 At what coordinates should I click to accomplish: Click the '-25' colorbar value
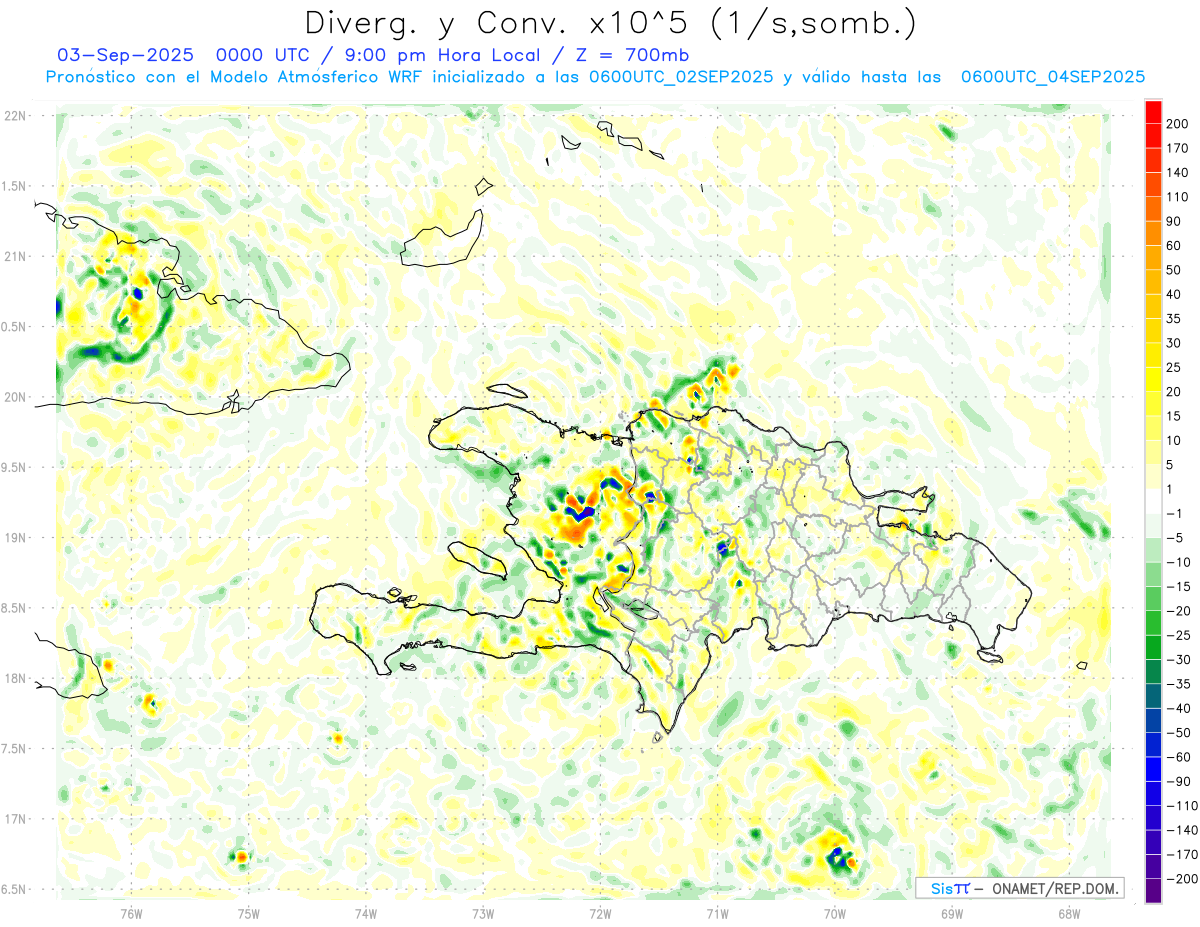click(1177, 635)
